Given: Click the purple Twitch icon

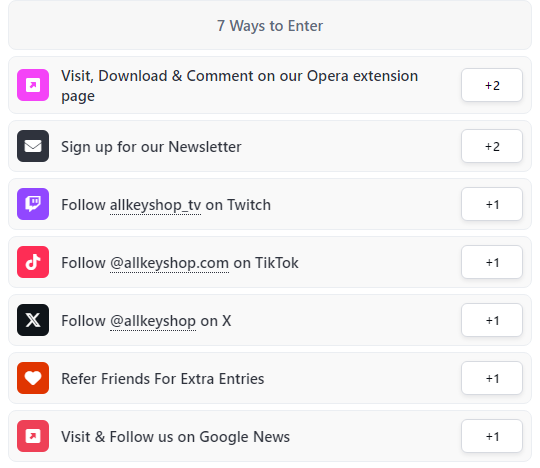Looking at the screenshot, I should tap(33, 204).
